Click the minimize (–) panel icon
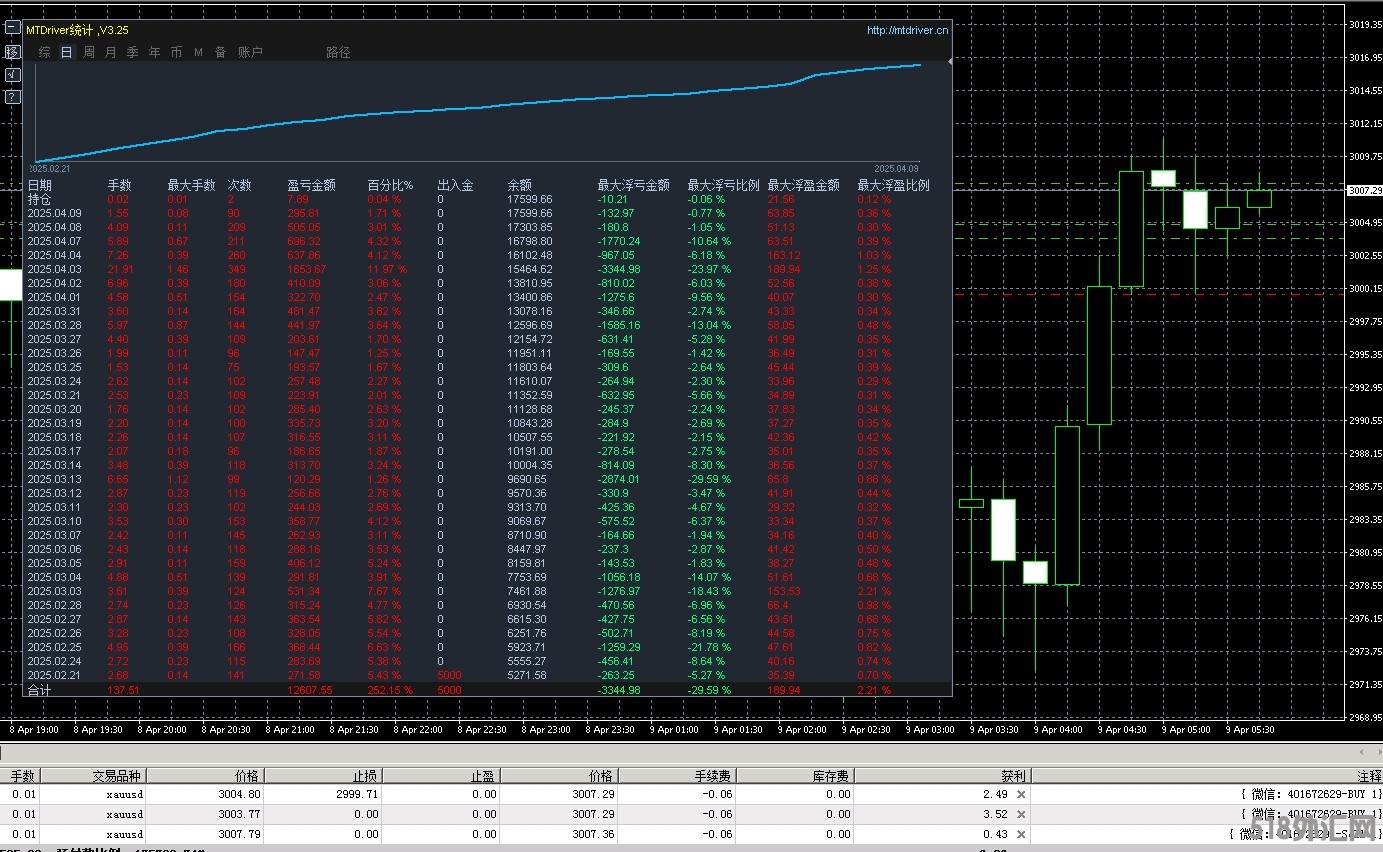This screenshot has width=1383, height=852. click(12, 28)
